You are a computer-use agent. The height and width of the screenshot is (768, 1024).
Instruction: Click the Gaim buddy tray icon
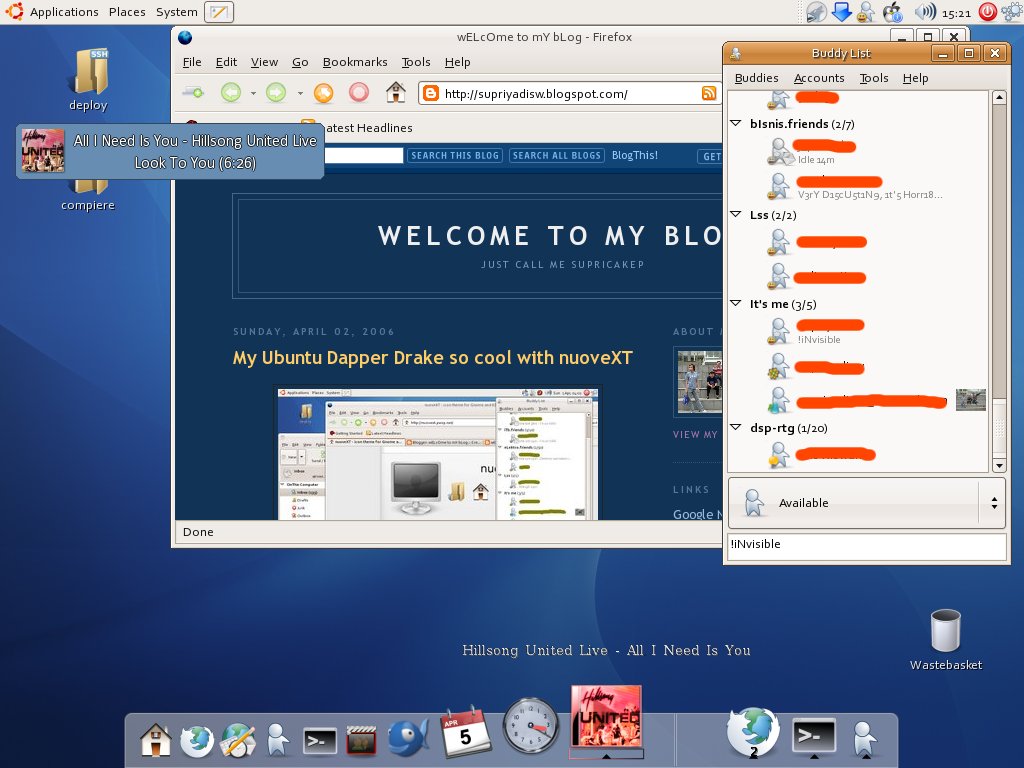click(x=866, y=12)
